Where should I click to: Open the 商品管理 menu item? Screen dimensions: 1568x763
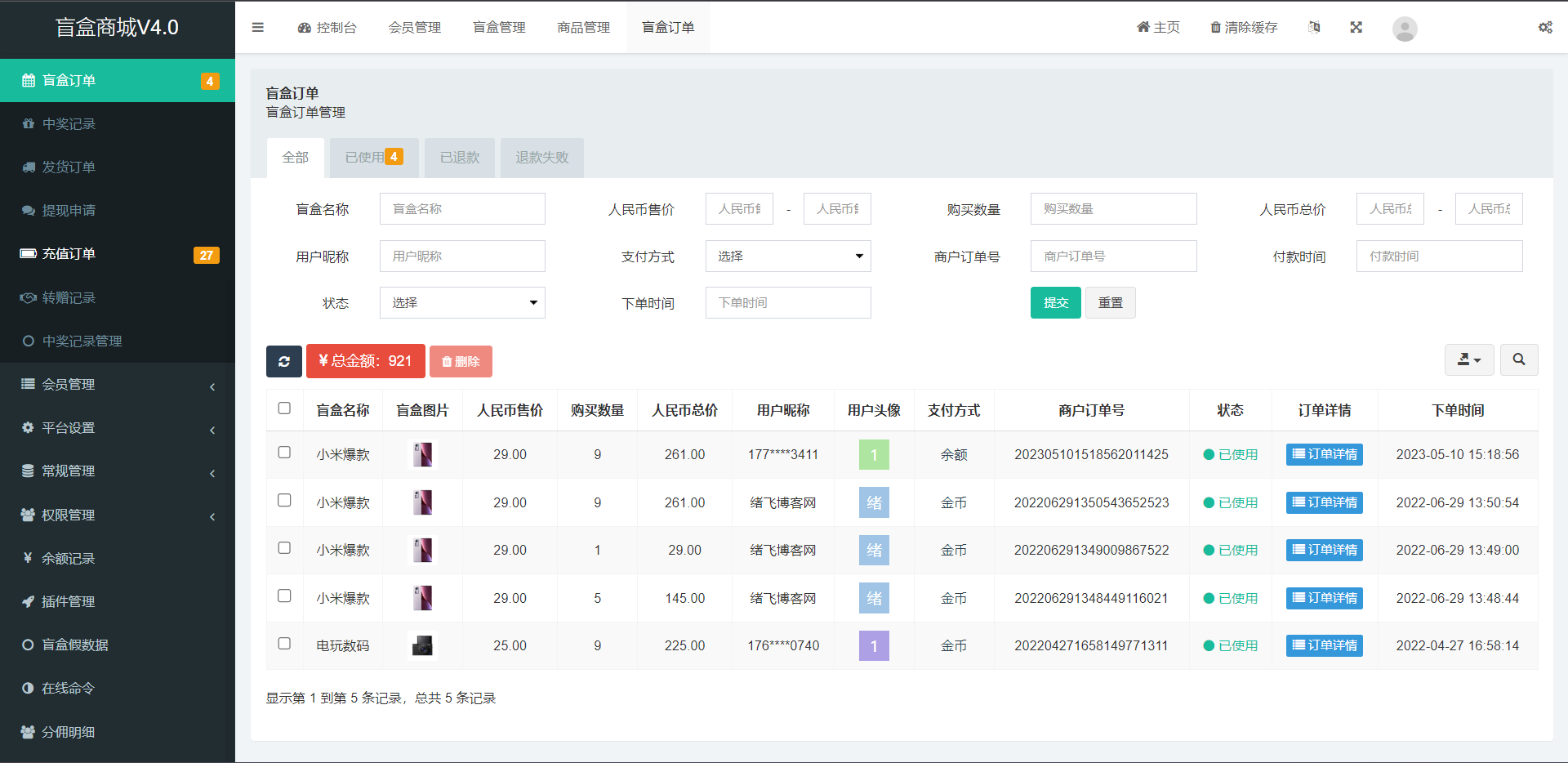(583, 27)
